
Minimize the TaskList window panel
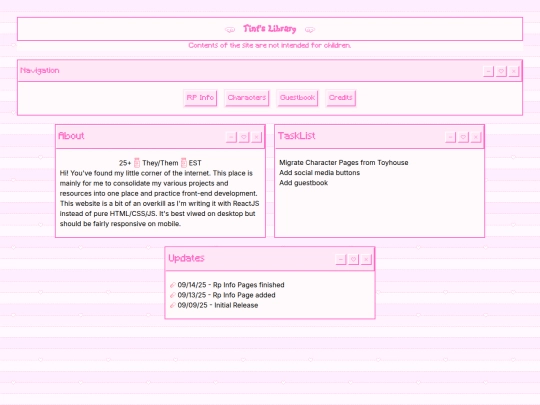click(x=450, y=137)
